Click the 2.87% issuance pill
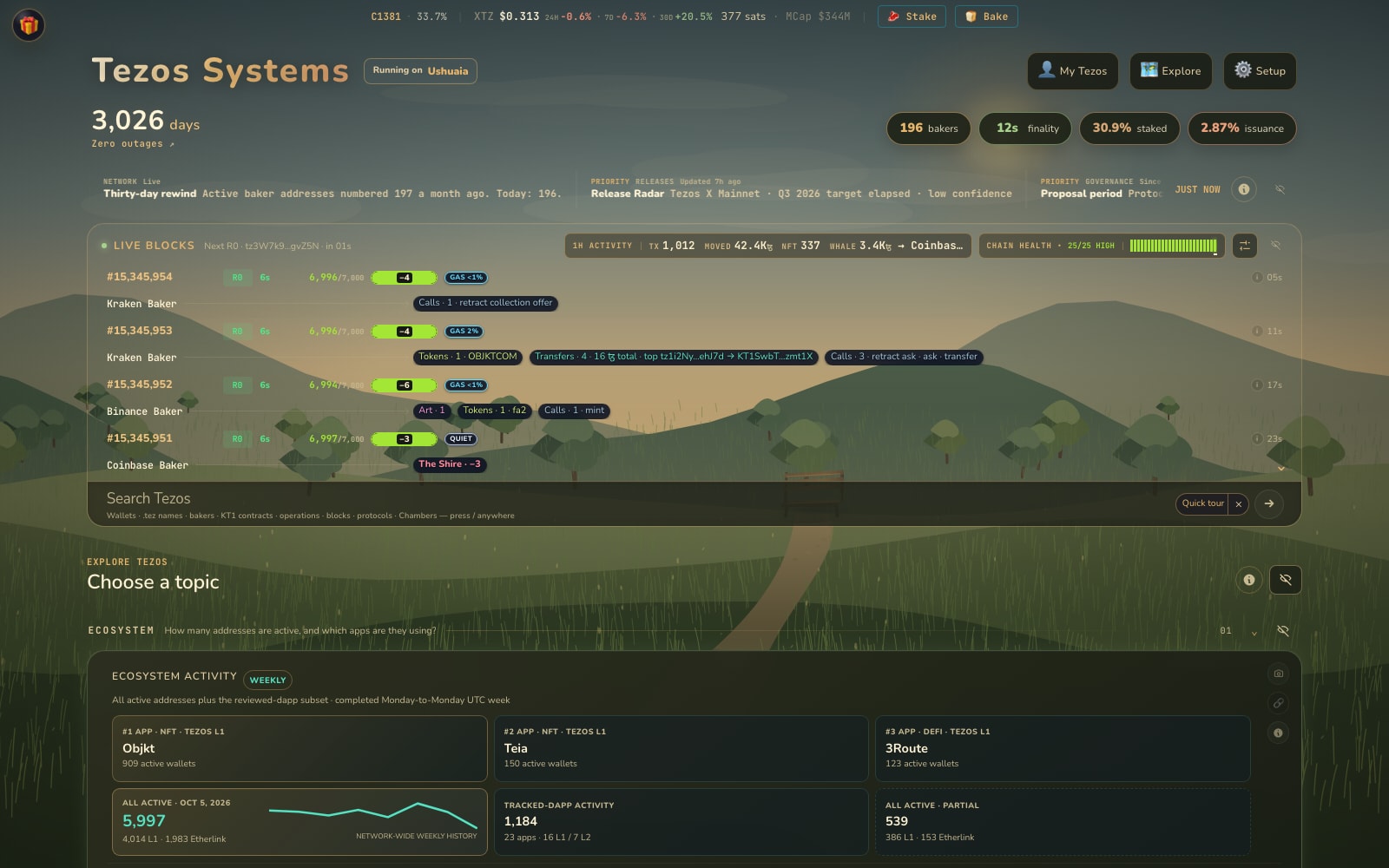This screenshot has height=868, width=1389. click(x=1242, y=128)
